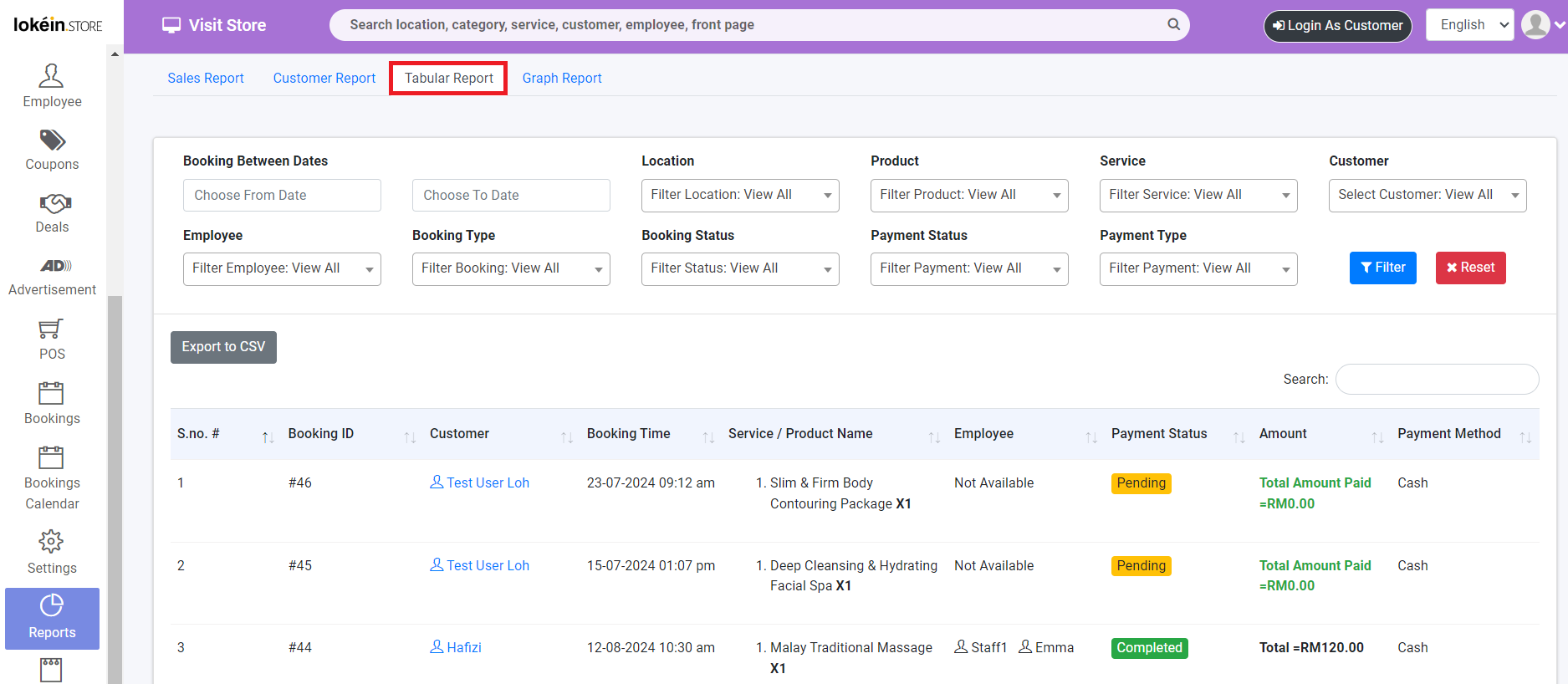
Task: Click the top global search bar
Action: pos(758,25)
